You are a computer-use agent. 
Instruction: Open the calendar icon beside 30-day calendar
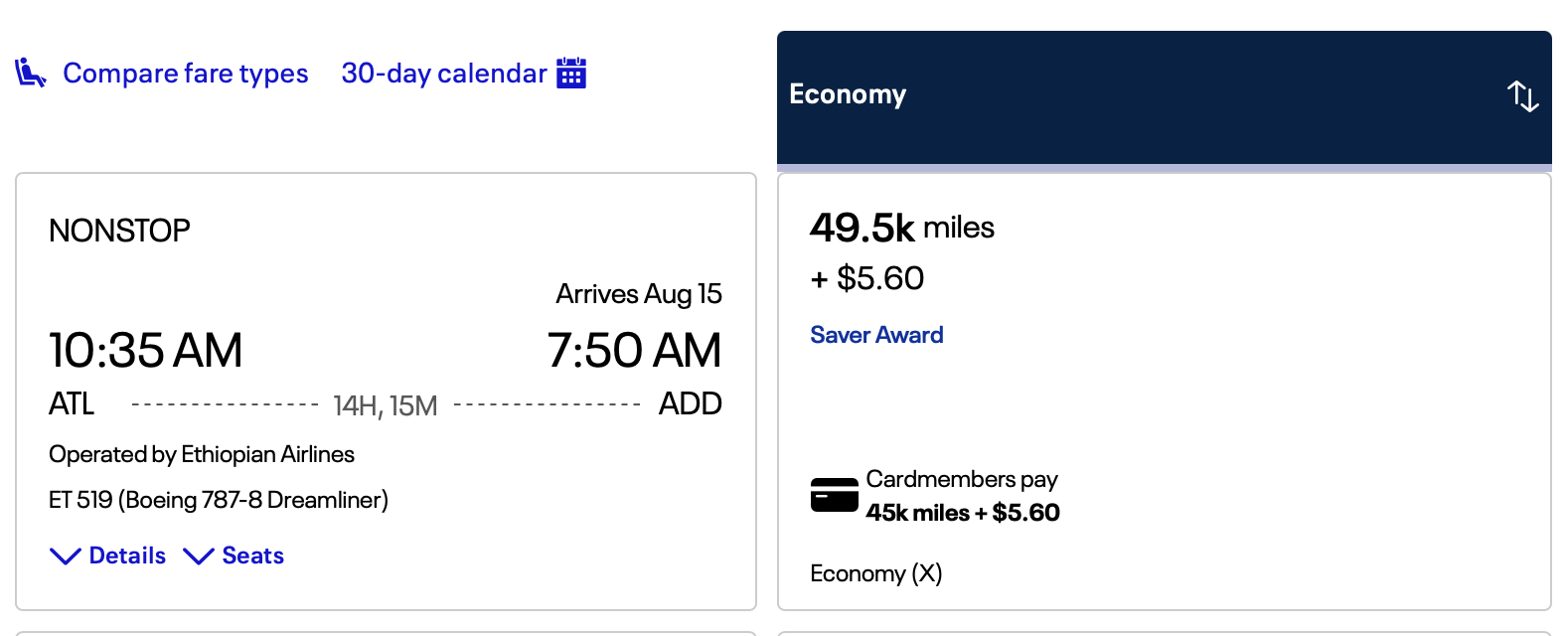pyautogui.click(x=570, y=72)
